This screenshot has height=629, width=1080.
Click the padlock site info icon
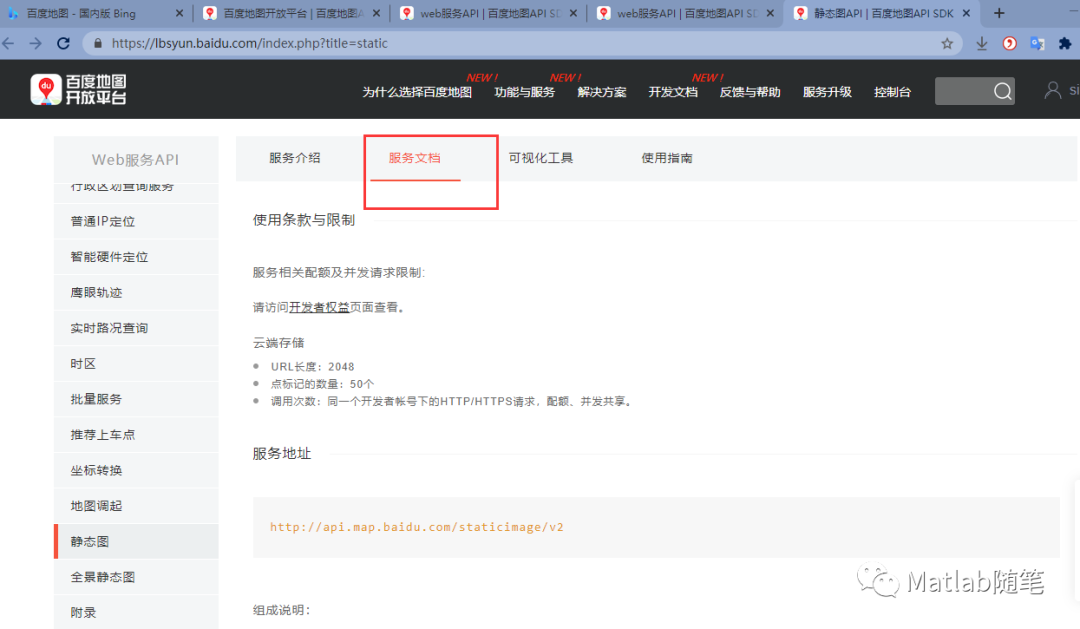[x=98, y=43]
